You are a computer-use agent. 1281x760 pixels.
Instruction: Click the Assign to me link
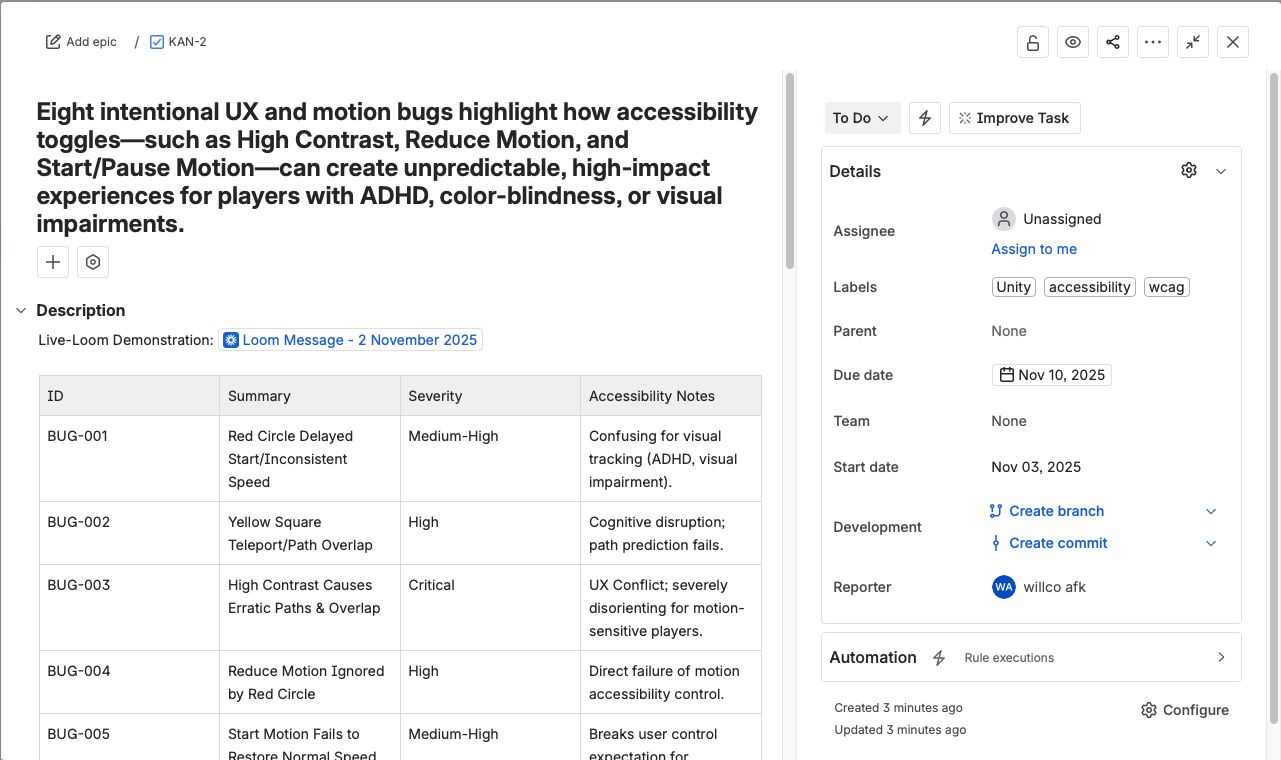click(x=1034, y=249)
